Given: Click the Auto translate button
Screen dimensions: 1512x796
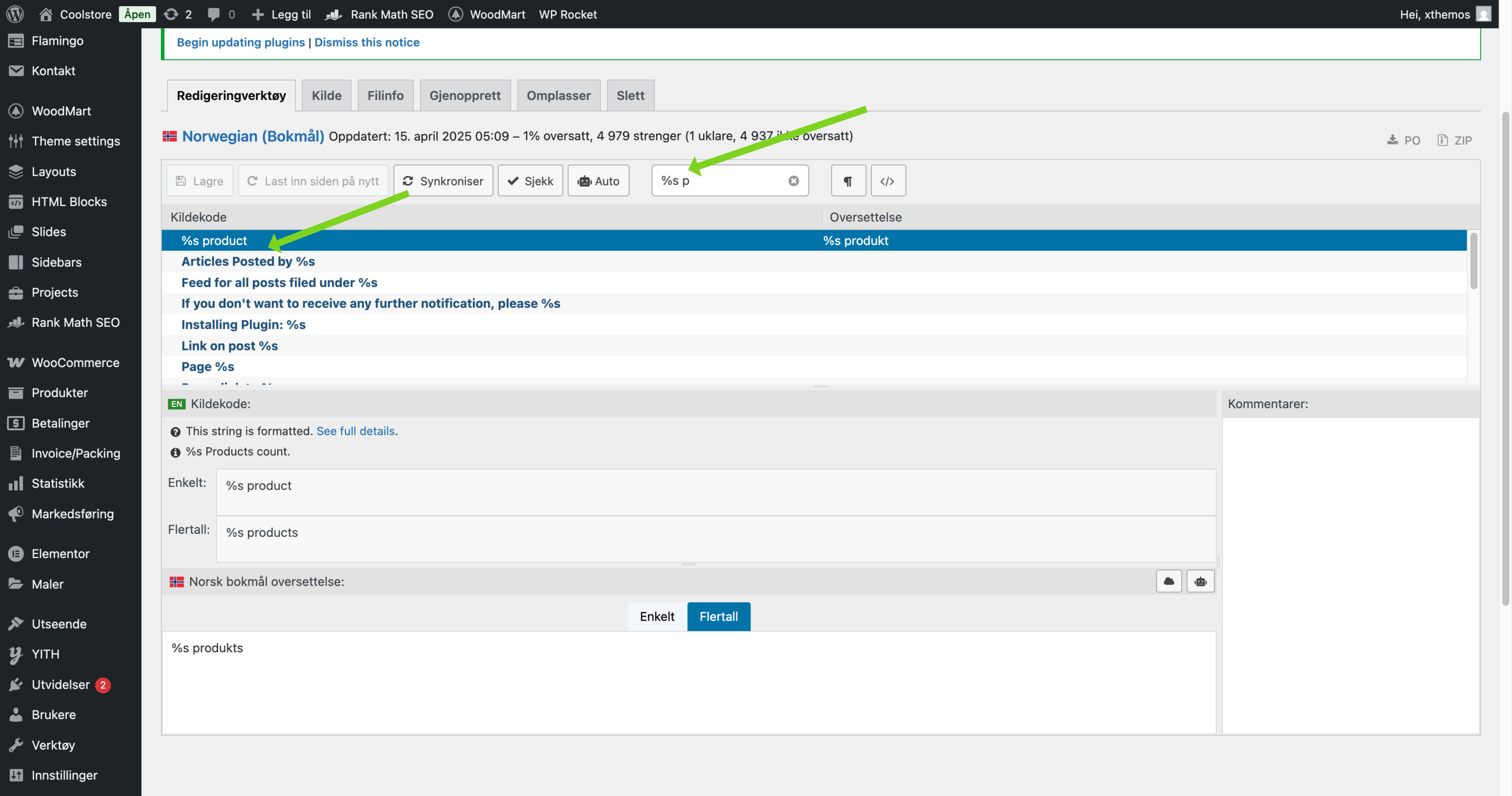Looking at the screenshot, I should 598,181.
